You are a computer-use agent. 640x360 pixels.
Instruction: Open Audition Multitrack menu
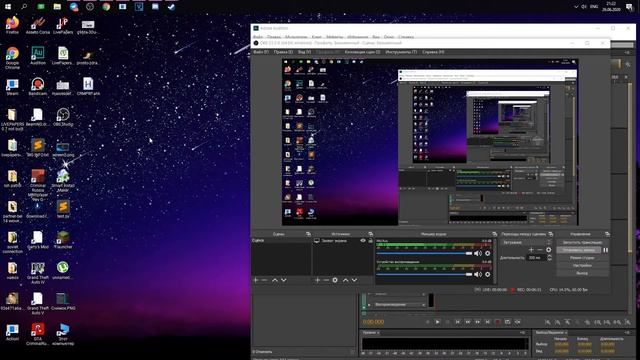(296, 37)
